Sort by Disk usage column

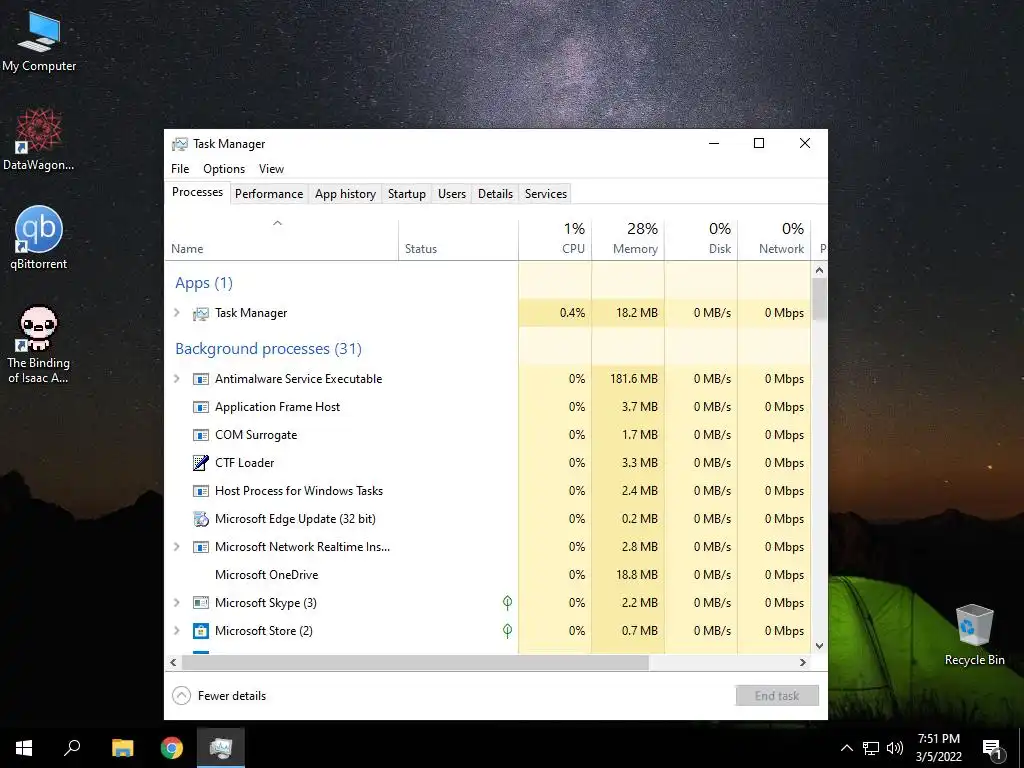click(701, 240)
